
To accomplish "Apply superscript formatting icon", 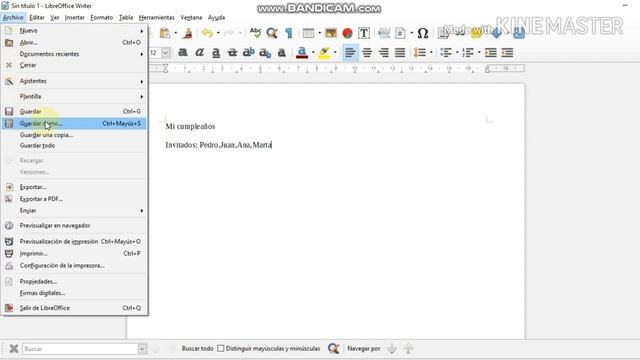I will (249, 52).
